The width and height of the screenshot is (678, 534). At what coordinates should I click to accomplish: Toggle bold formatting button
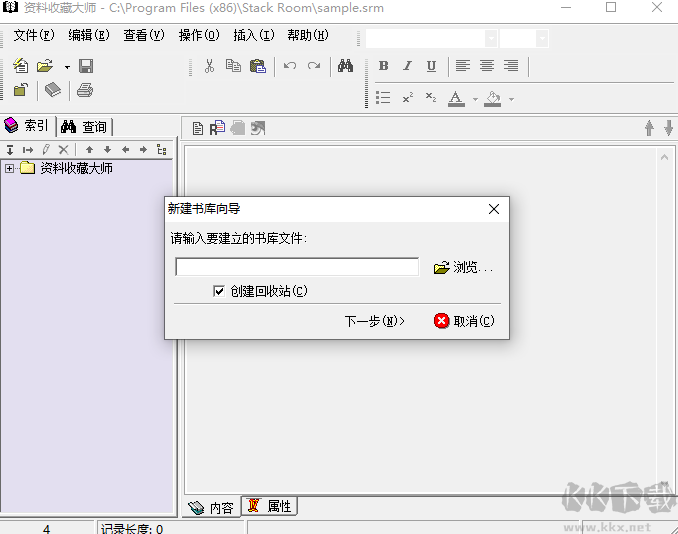pos(383,66)
